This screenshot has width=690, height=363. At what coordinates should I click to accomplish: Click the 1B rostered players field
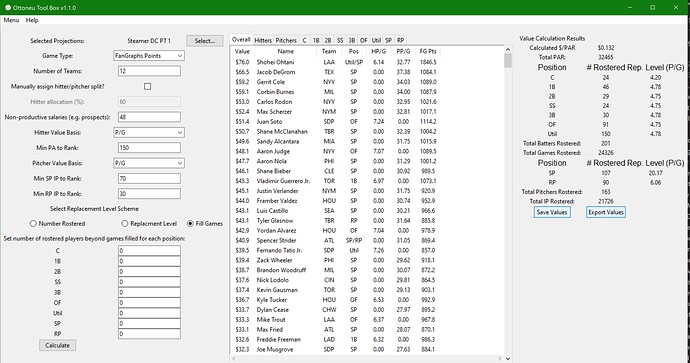click(149, 261)
